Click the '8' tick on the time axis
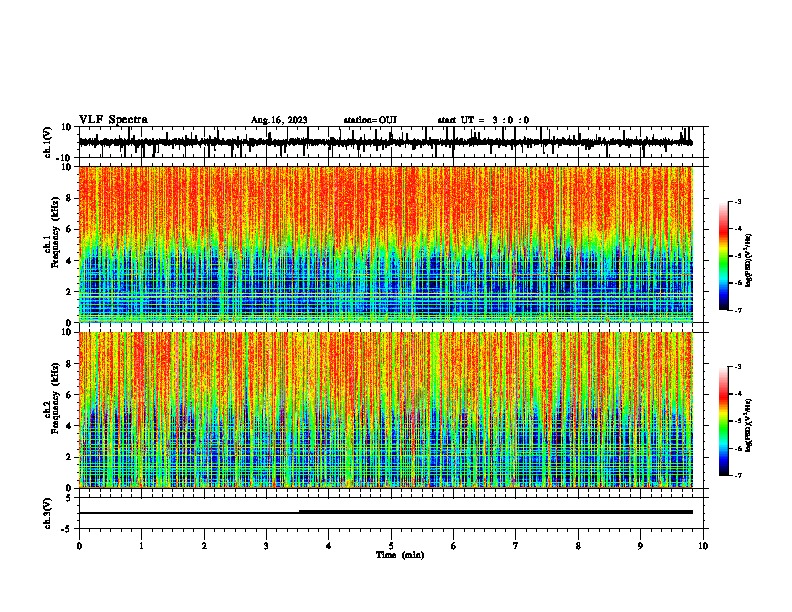Viewport: 792px width, 612px height. (x=578, y=546)
